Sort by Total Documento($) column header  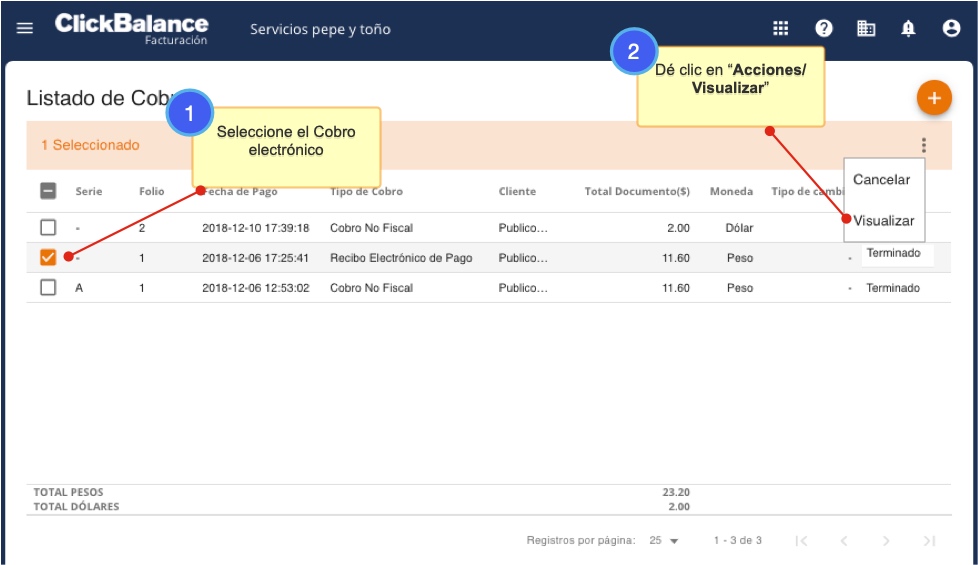(637, 191)
